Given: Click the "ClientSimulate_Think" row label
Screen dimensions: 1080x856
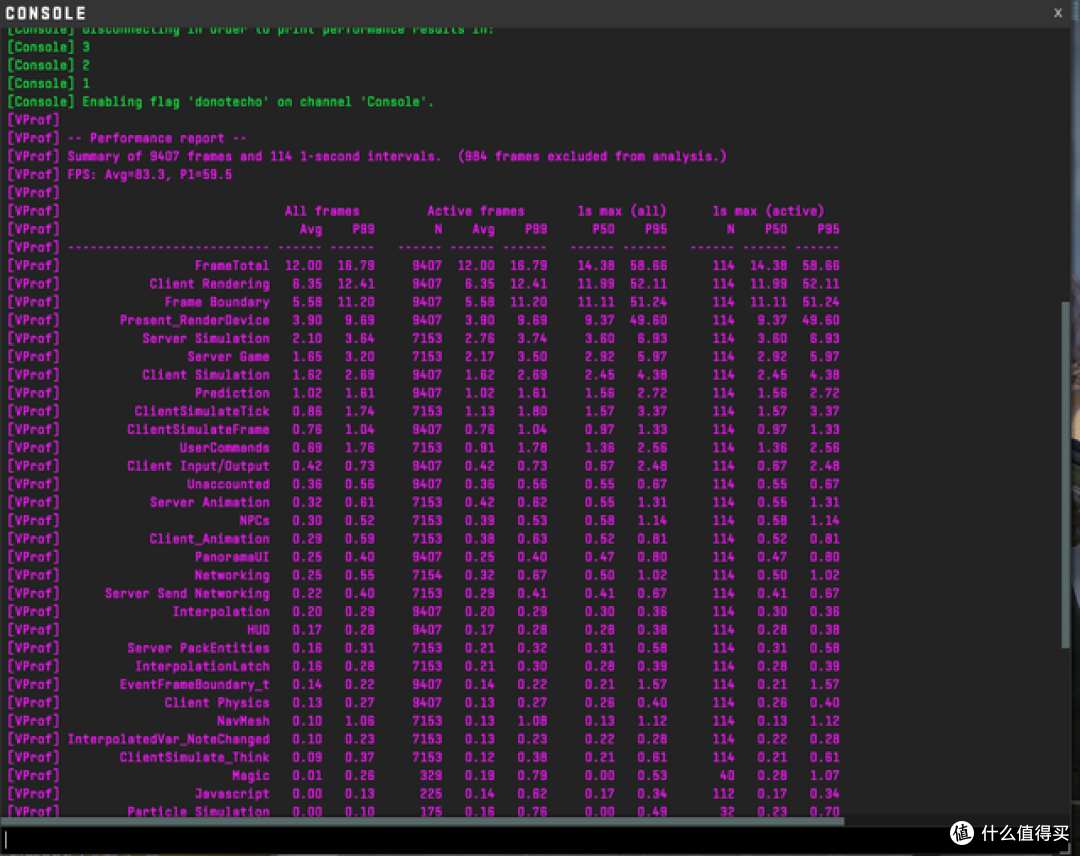Looking at the screenshot, I should coord(195,758).
